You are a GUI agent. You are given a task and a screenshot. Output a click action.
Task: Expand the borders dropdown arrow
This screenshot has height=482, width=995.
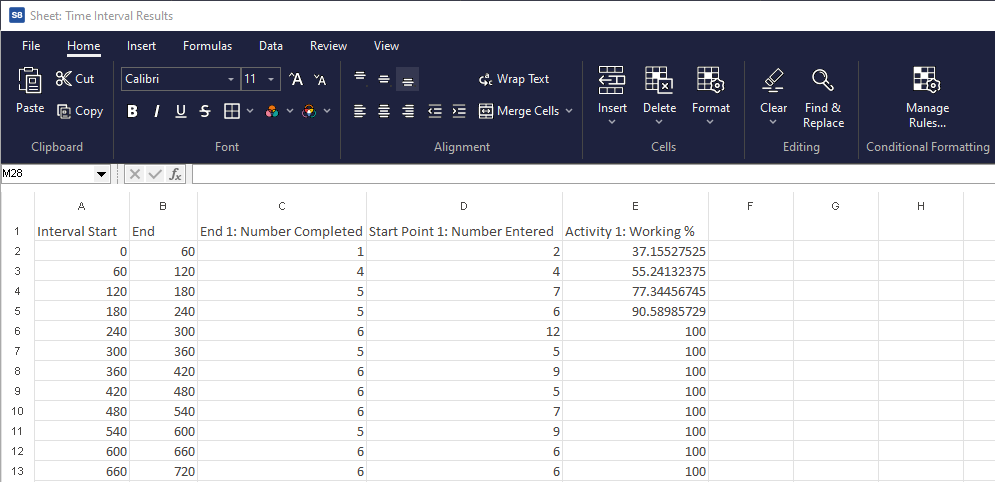pyautogui.click(x=249, y=111)
